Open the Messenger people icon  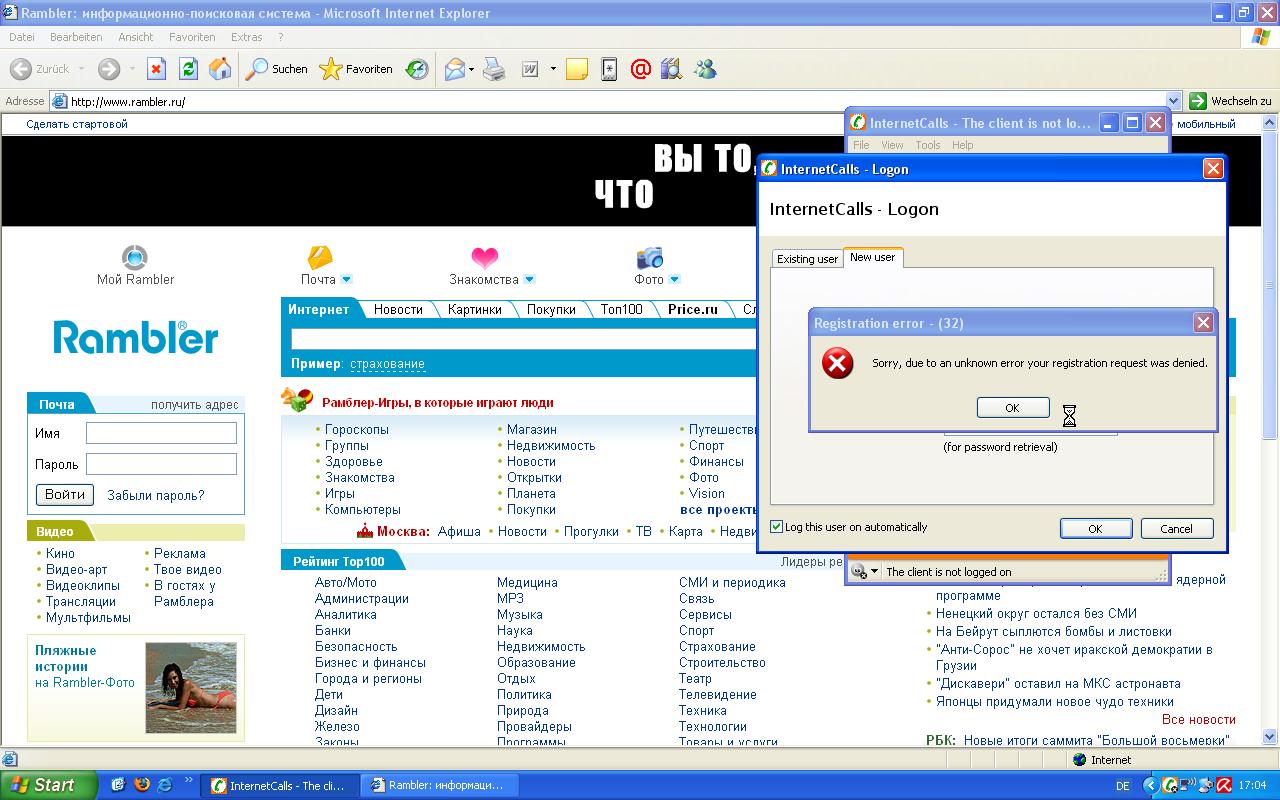[x=705, y=69]
